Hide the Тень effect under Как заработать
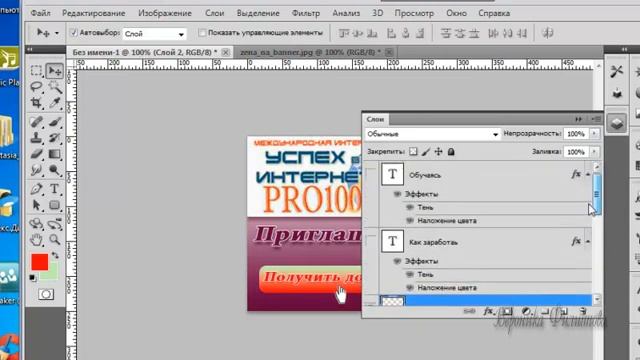Image resolution: width=640 pixels, height=360 pixels. tap(410, 274)
